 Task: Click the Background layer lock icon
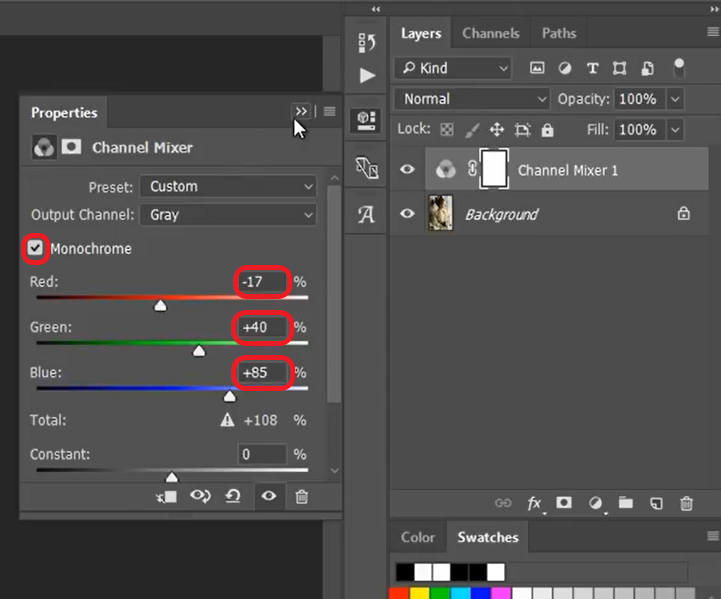coord(683,213)
